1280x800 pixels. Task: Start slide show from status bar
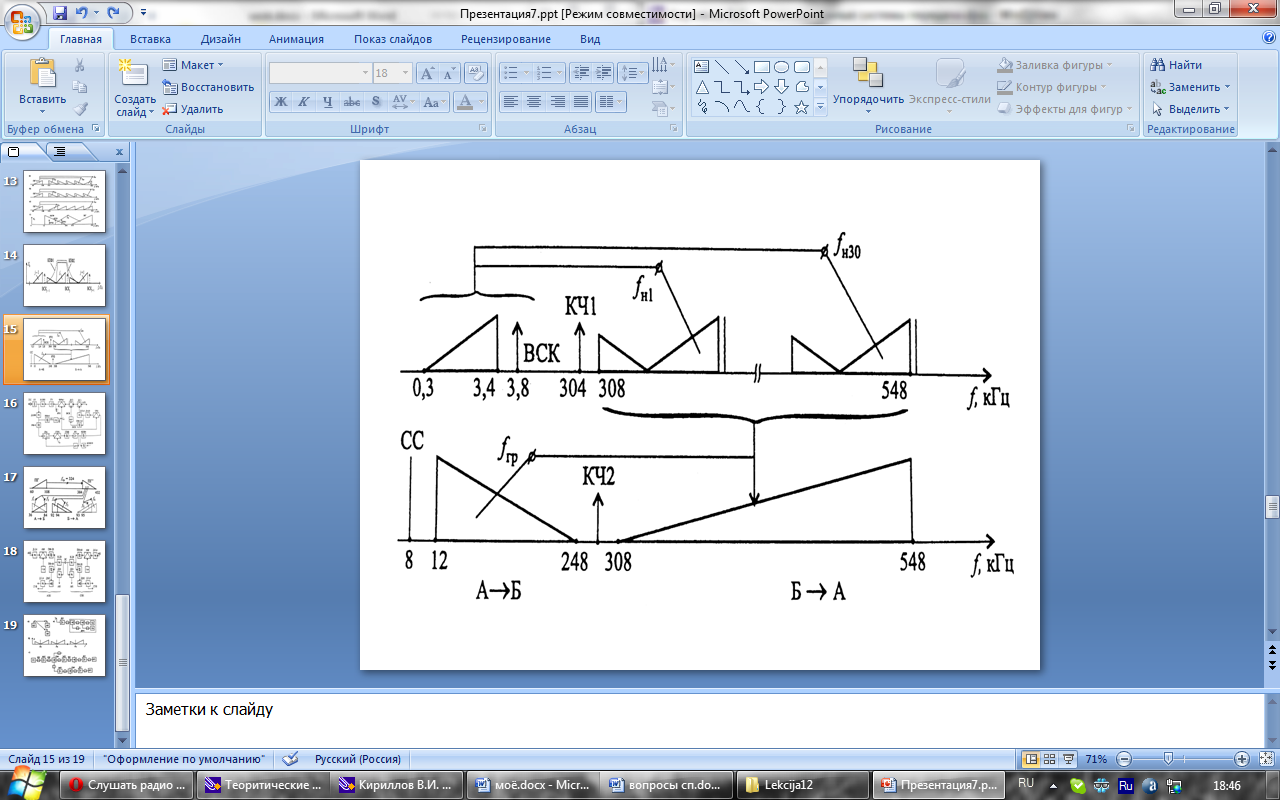tap(1069, 759)
